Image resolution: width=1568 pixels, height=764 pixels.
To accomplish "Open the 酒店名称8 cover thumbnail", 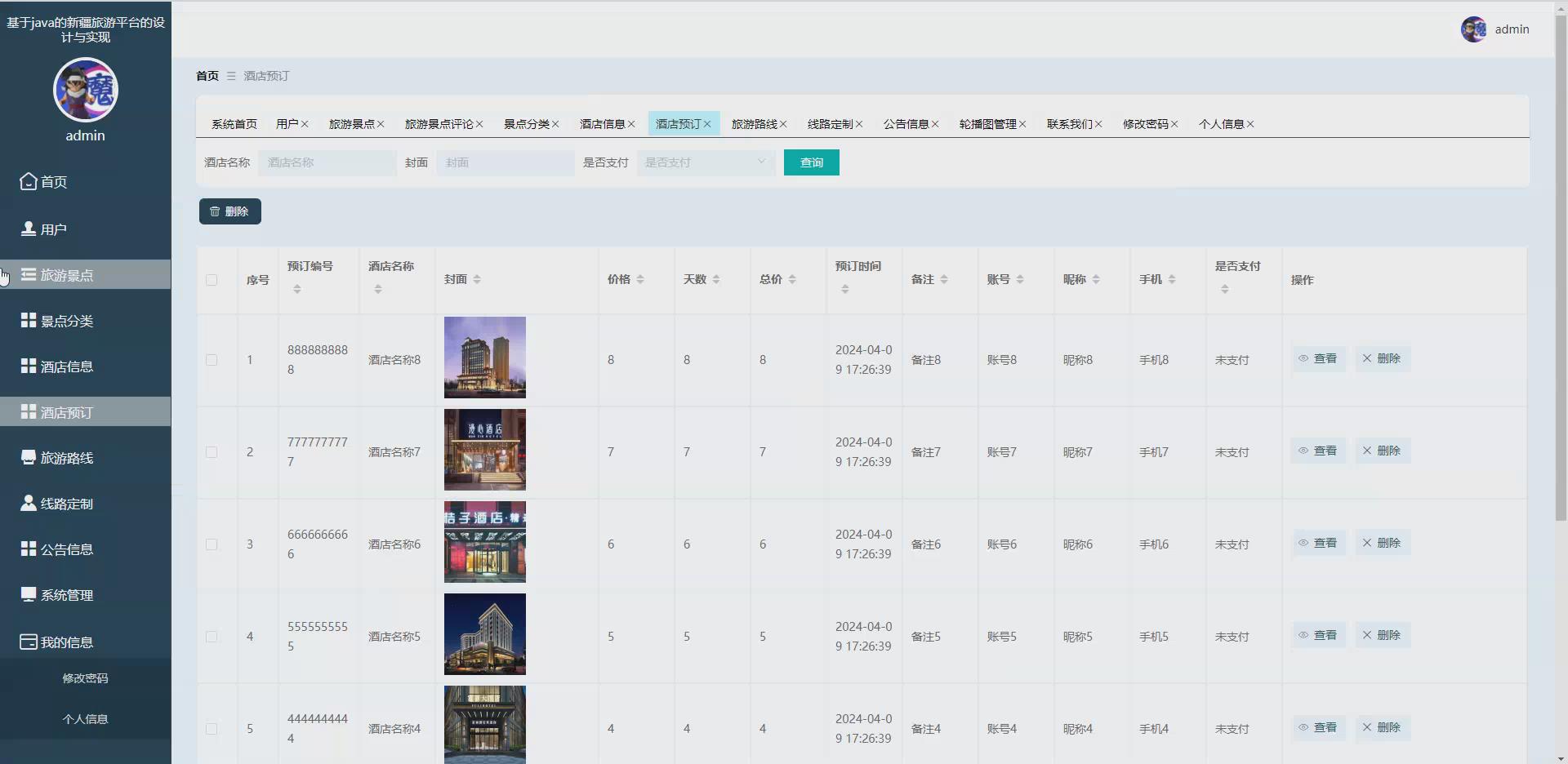I will tap(485, 358).
